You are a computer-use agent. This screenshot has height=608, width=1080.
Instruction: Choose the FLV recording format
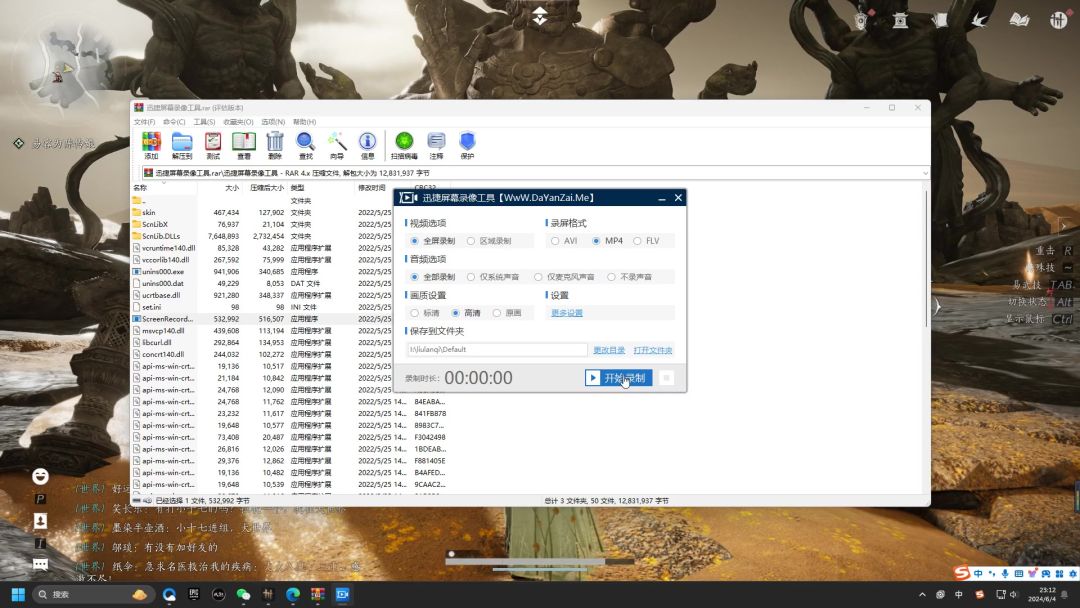(x=647, y=241)
